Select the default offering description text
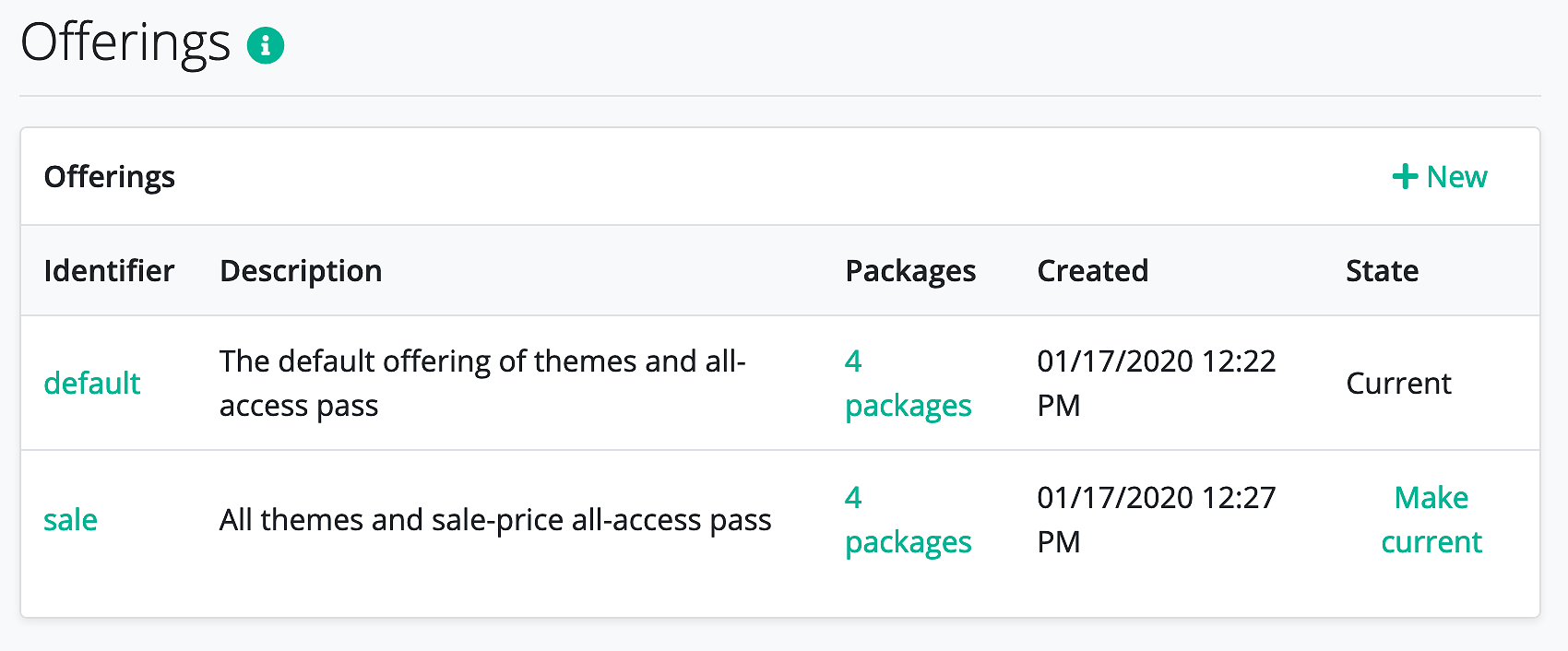 [x=482, y=383]
